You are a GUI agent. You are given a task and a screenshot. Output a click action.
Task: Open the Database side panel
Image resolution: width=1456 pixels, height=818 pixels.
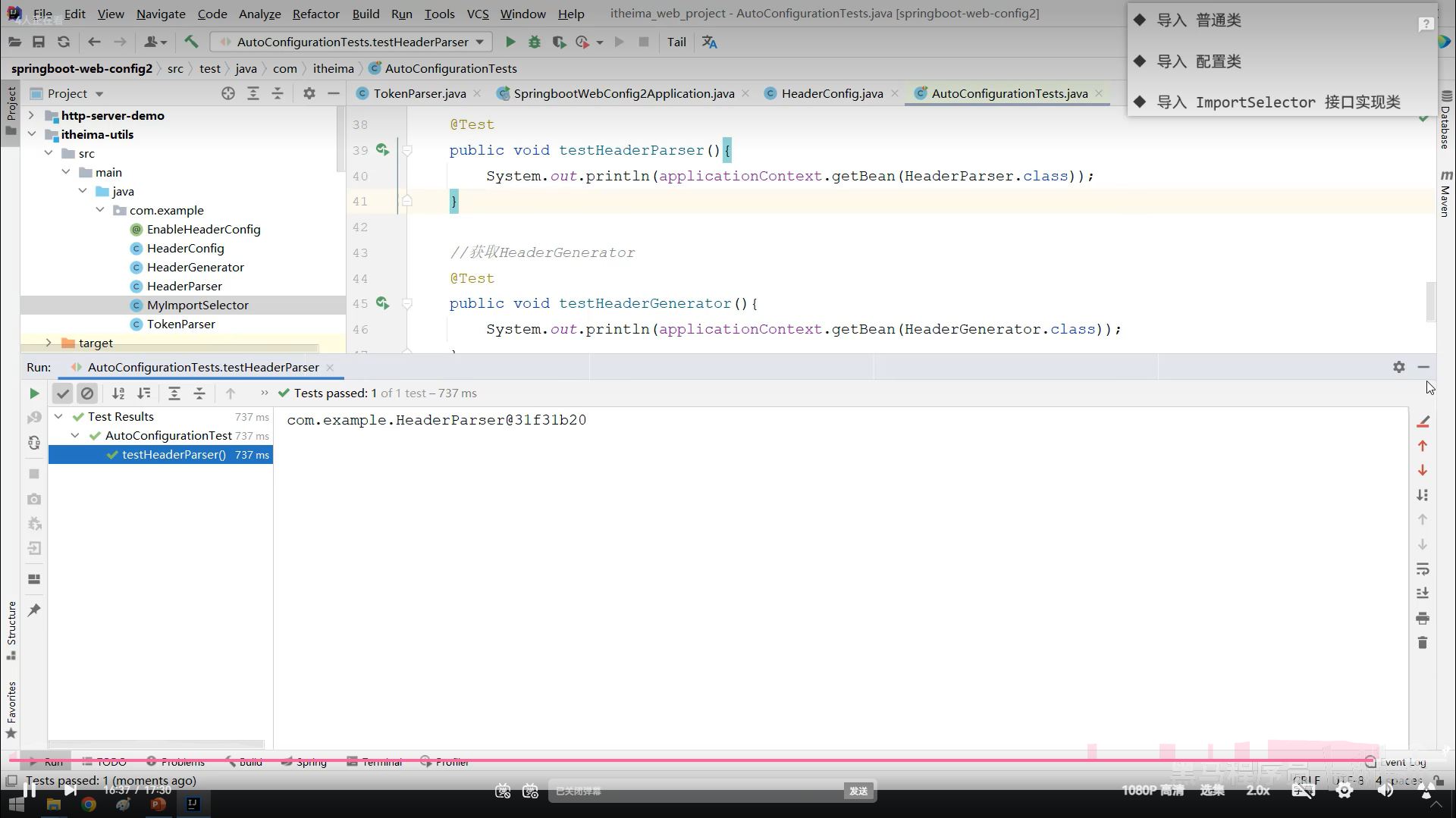click(x=1445, y=120)
